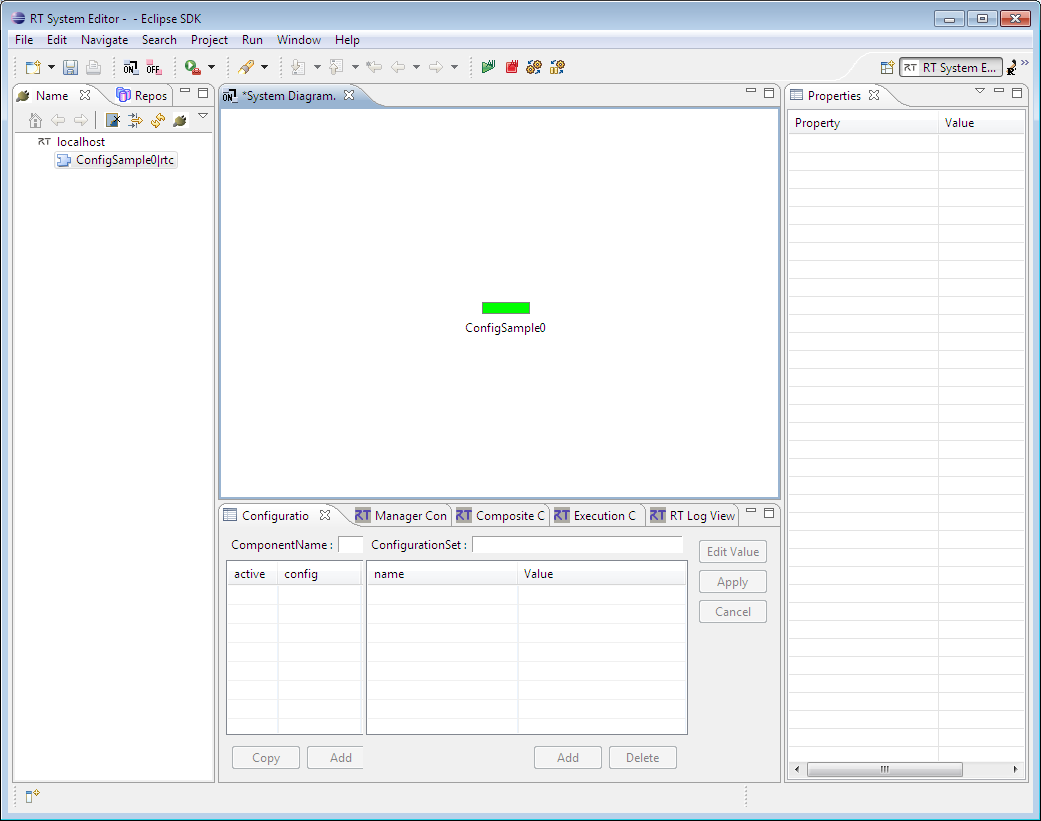
Task: Click the Back arrow in Name Service view
Action: tap(58, 120)
